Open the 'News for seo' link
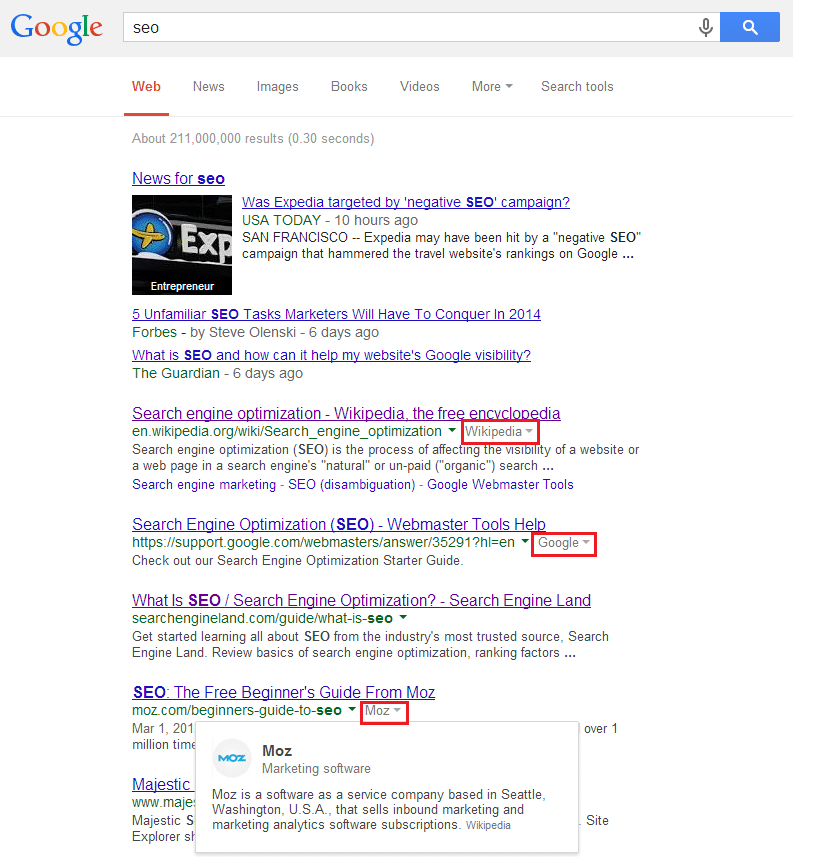 point(178,178)
